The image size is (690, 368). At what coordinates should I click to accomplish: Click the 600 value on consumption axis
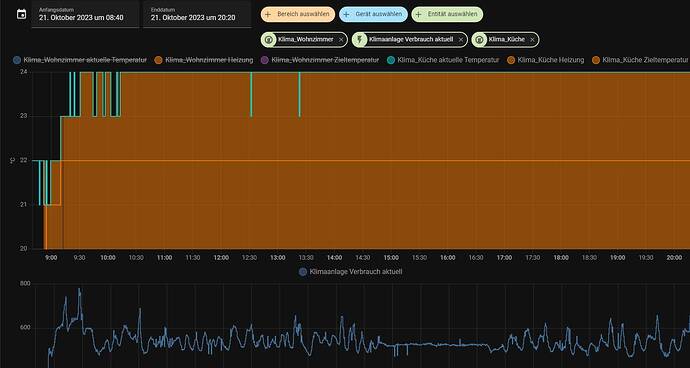coord(25,328)
